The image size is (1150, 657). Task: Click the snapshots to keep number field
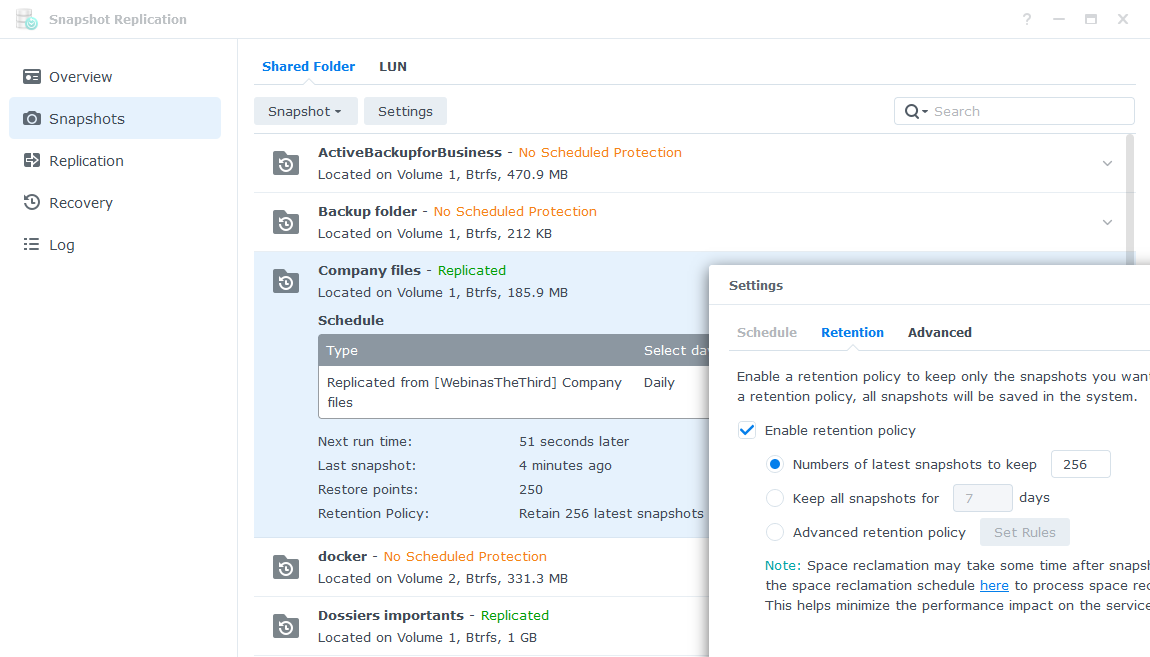click(1080, 464)
